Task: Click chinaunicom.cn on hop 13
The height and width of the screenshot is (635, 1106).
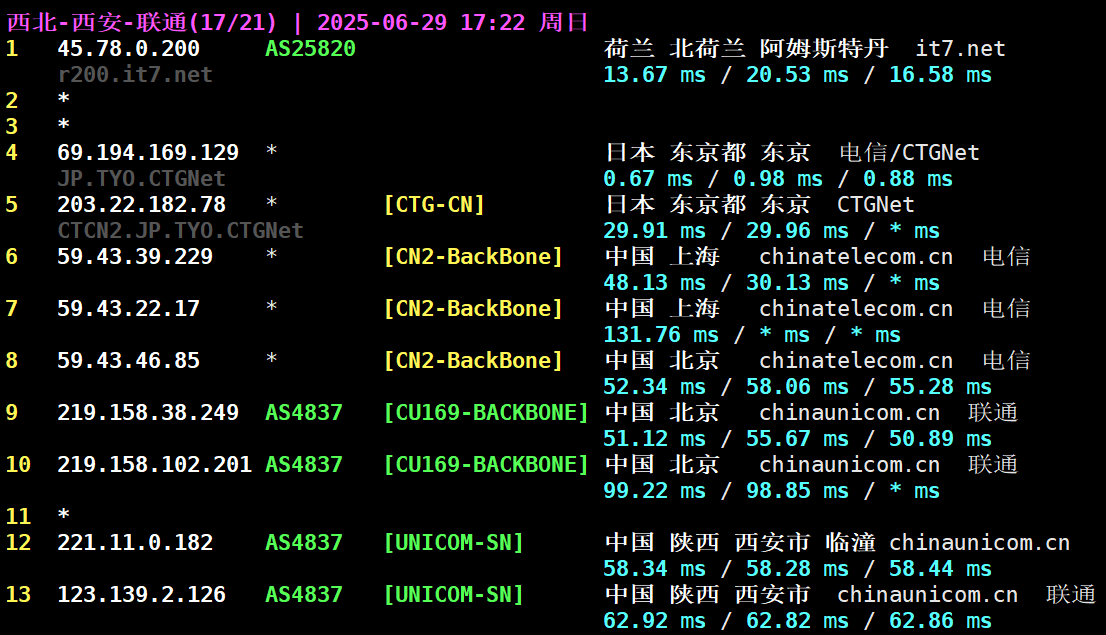Action: pyautogui.click(x=928, y=594)
